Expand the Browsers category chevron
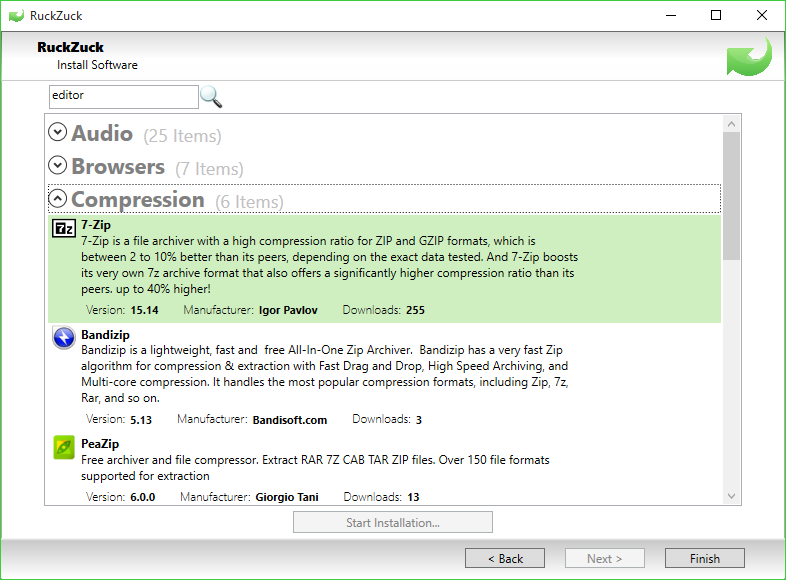Image resolution: width=786 pixels, height=580 pixels. pos(58,165)
